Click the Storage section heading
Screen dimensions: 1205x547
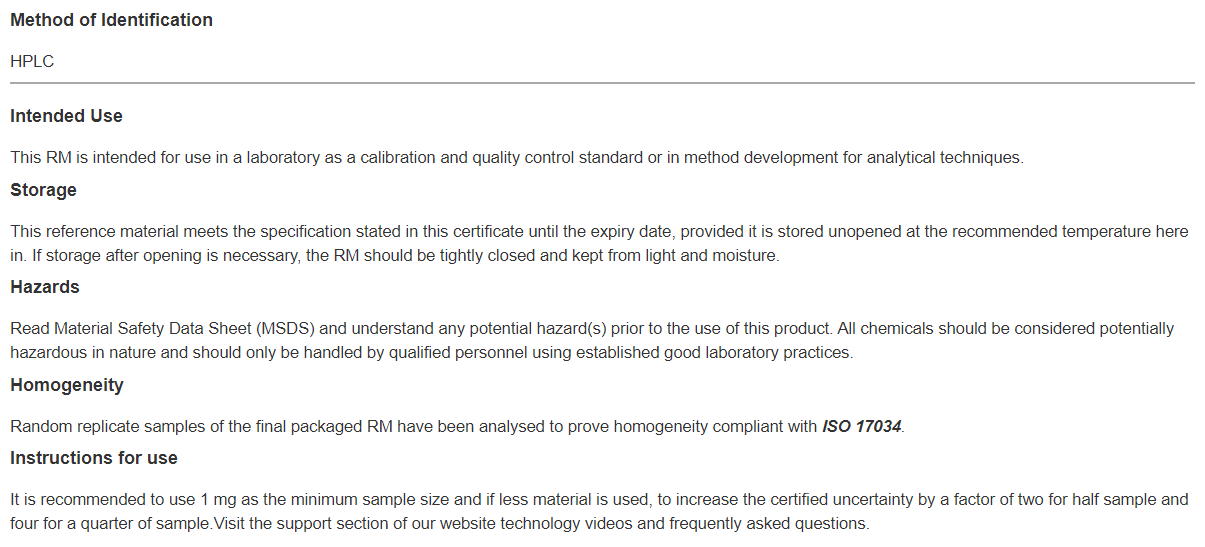pyautogui.click(x=43, y=190)
